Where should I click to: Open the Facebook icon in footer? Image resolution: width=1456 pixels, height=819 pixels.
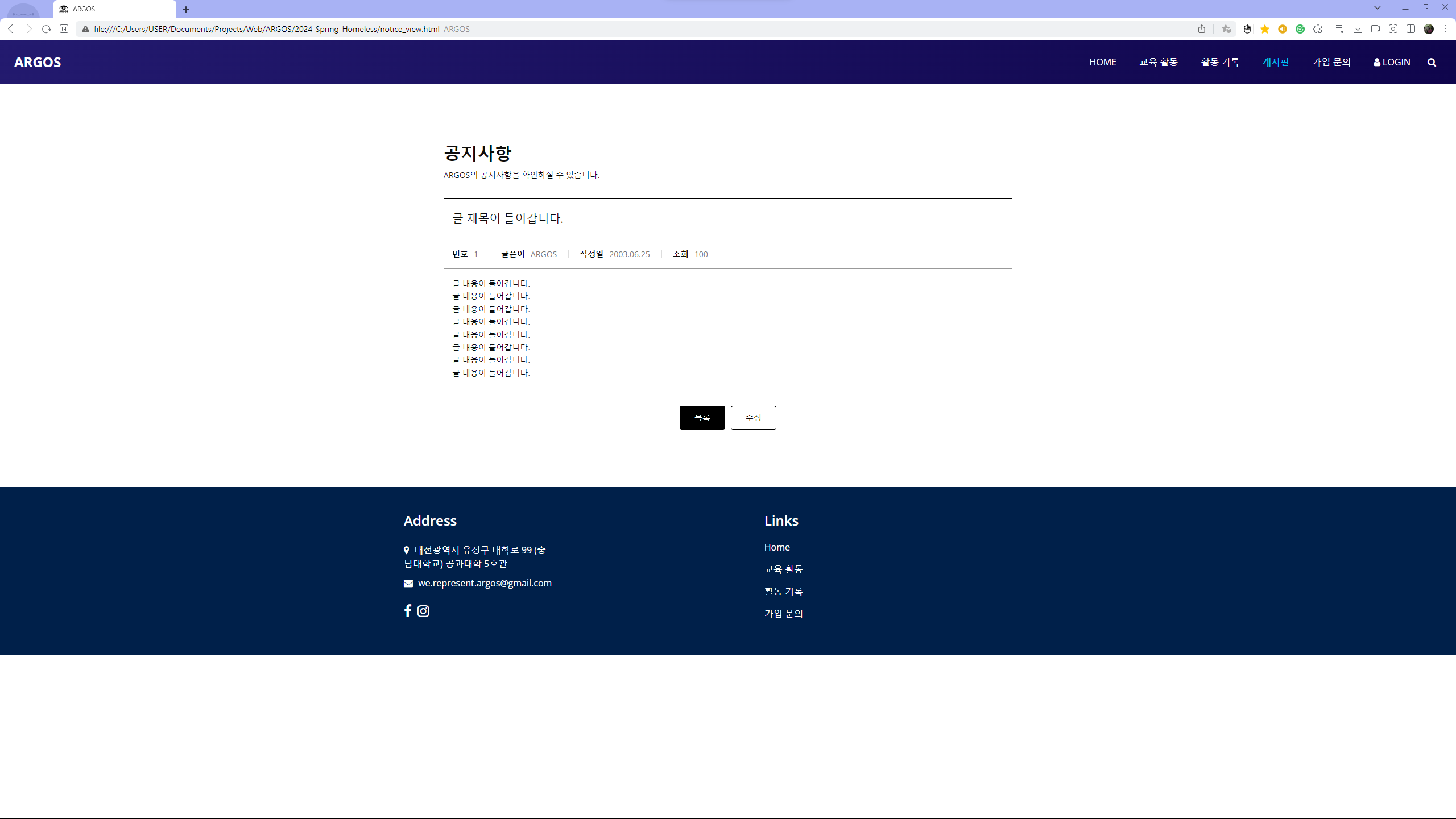pos(407,611)
